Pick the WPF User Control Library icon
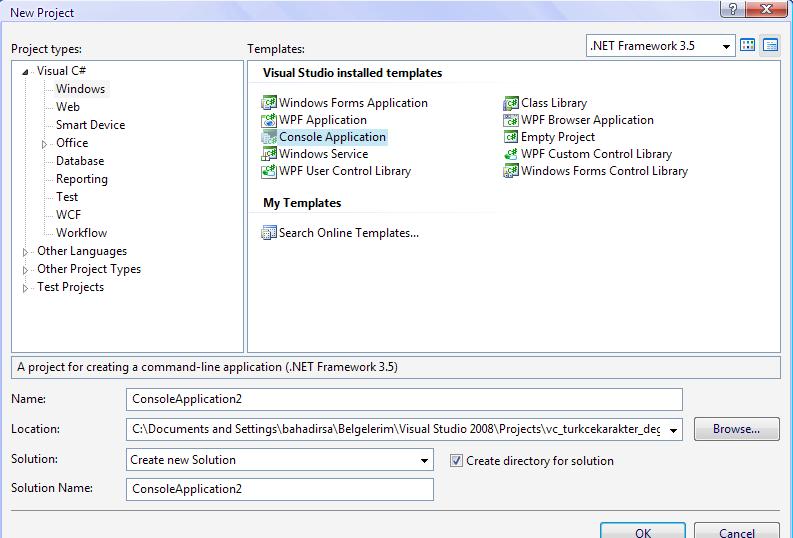The width and height of the screenshot is (793, 538). (269, 171)
